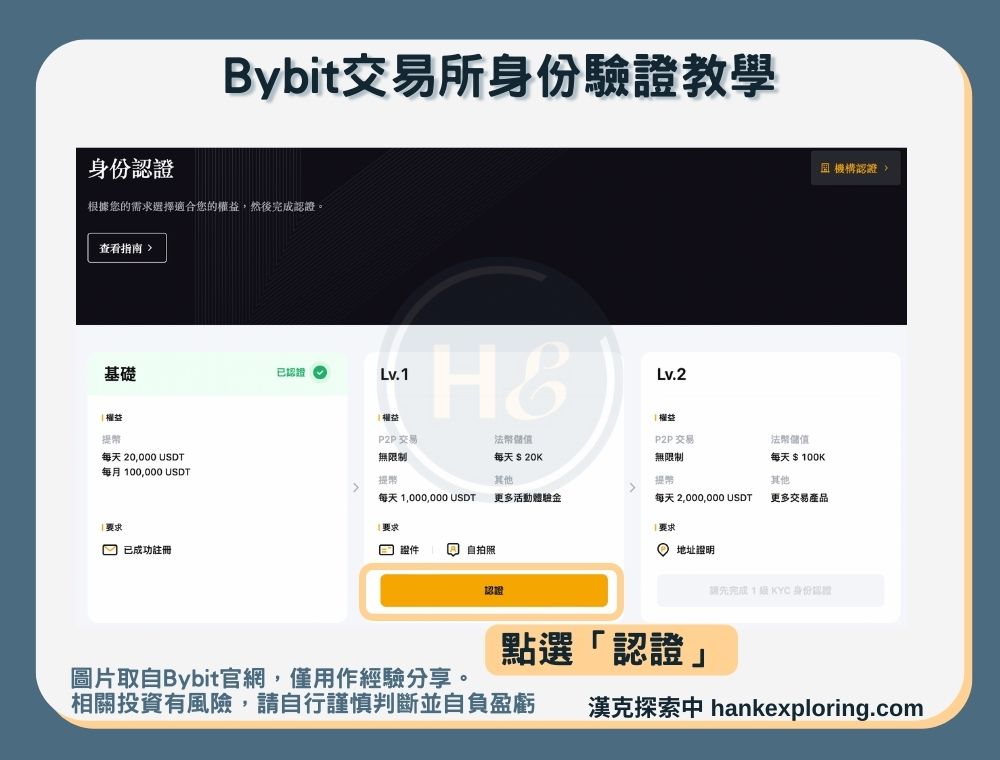Select the Lv.1 card heading
Screen dimensions: 1000x760
tap(394, 374)
